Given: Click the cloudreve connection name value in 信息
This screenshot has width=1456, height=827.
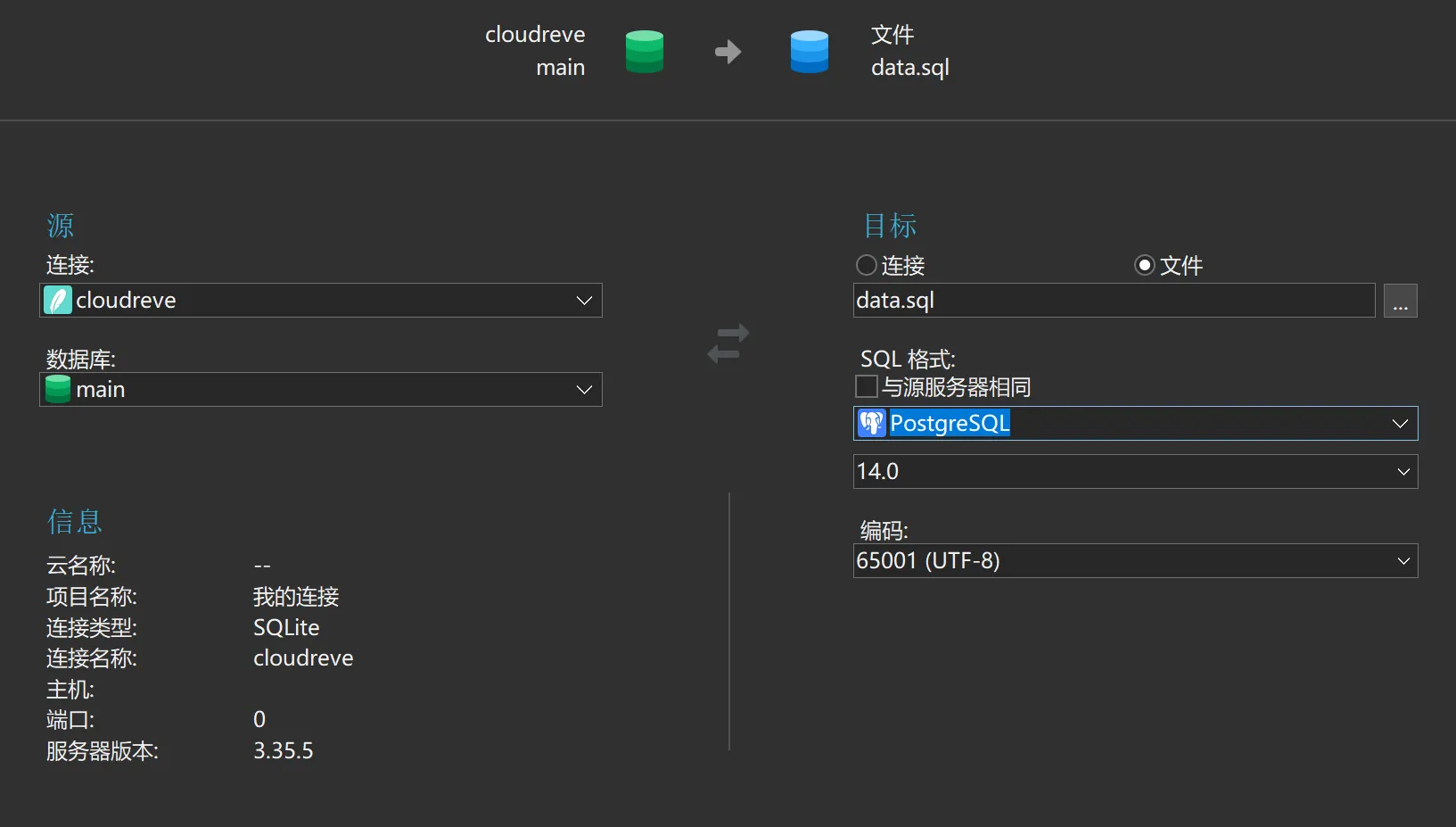Looking at the screenshot, I should pyautogui.click(x=303, y=658).
